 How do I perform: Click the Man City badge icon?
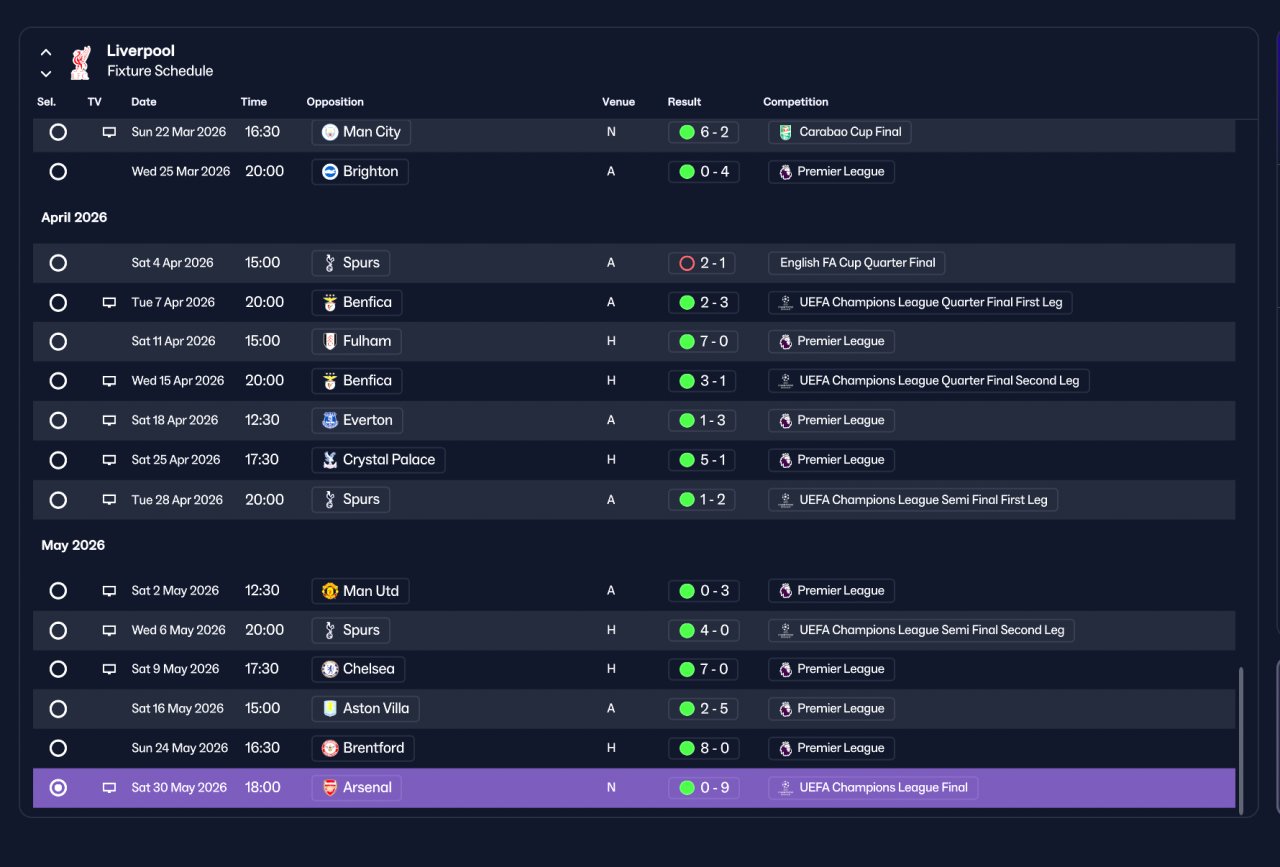pyautogui.click(x=330, y=132)
